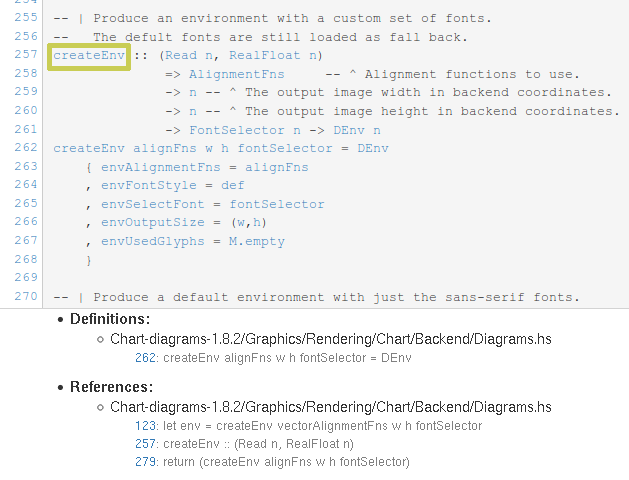629x480 pixels.
Task: Open M.empty identifier link
Action: [x=257, y=241]
